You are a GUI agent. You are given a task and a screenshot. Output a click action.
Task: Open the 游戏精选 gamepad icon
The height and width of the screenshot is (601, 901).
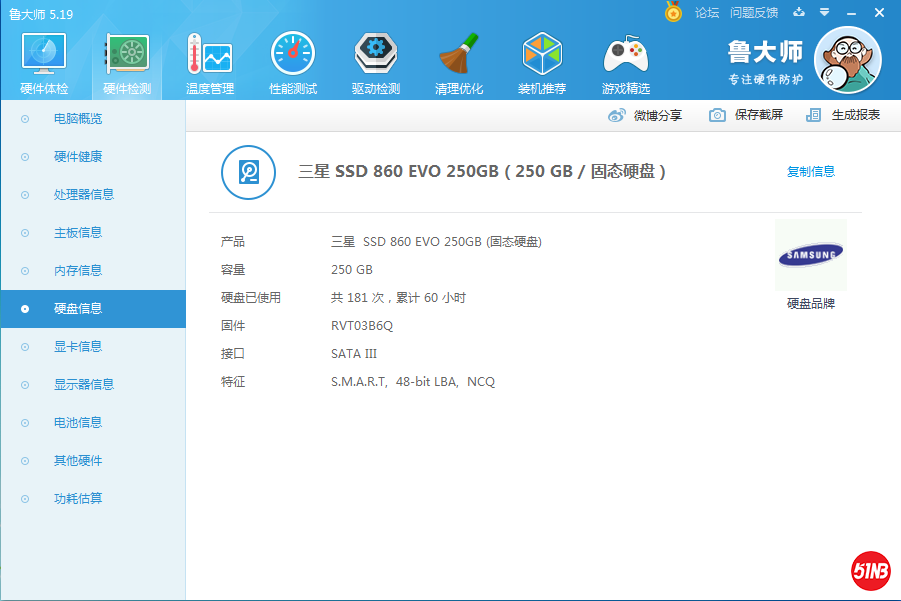click(x=625, y=55)
